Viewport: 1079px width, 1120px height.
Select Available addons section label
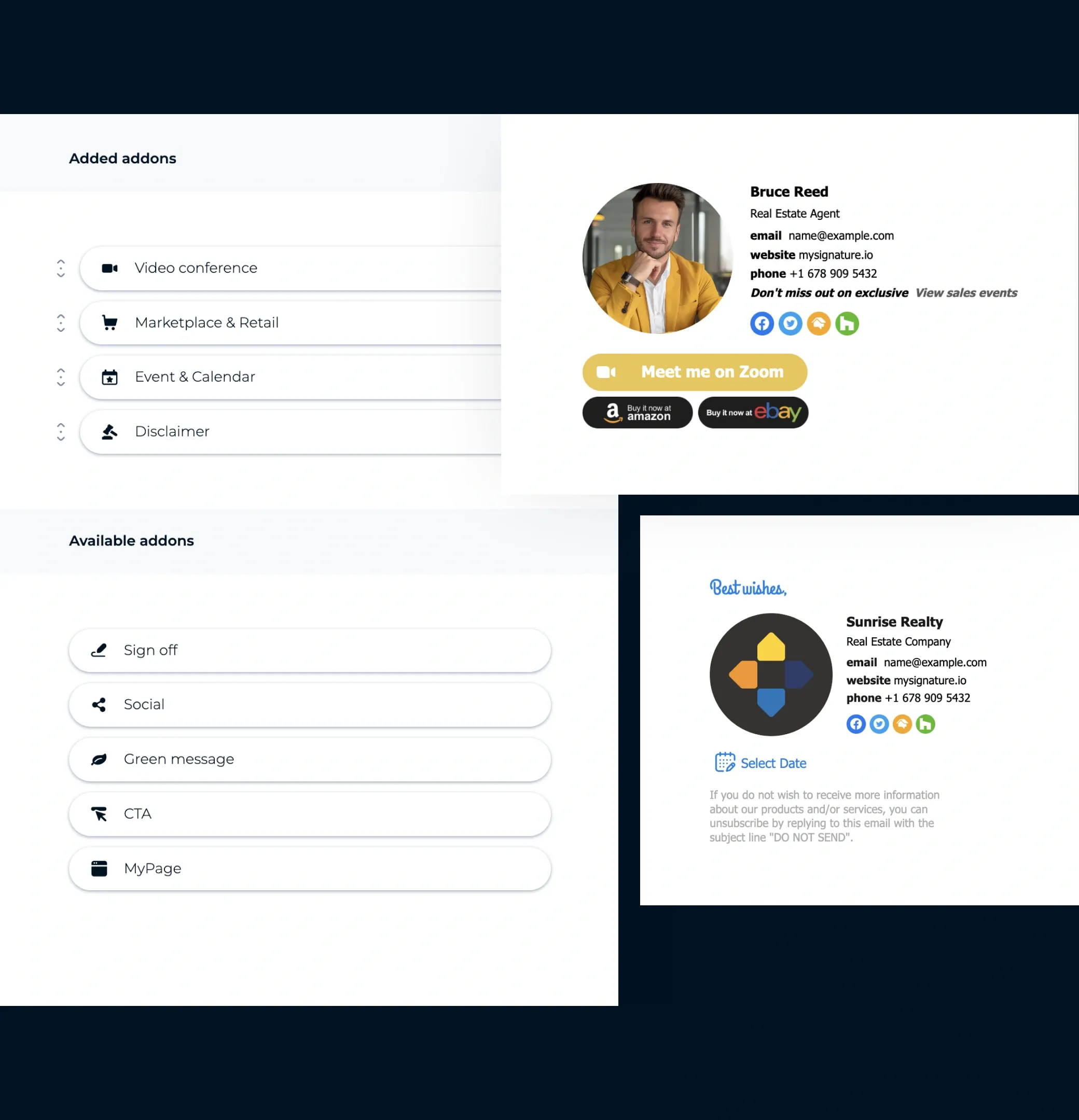click(x=130, y=540)
